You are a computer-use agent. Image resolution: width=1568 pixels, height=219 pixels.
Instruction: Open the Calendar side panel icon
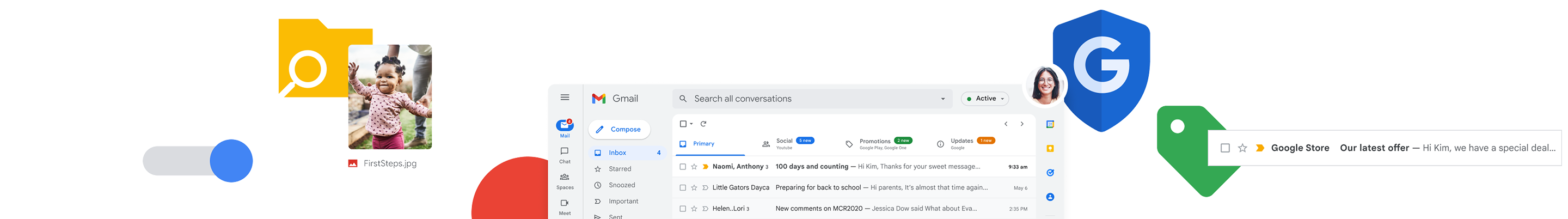point(1050,124)
